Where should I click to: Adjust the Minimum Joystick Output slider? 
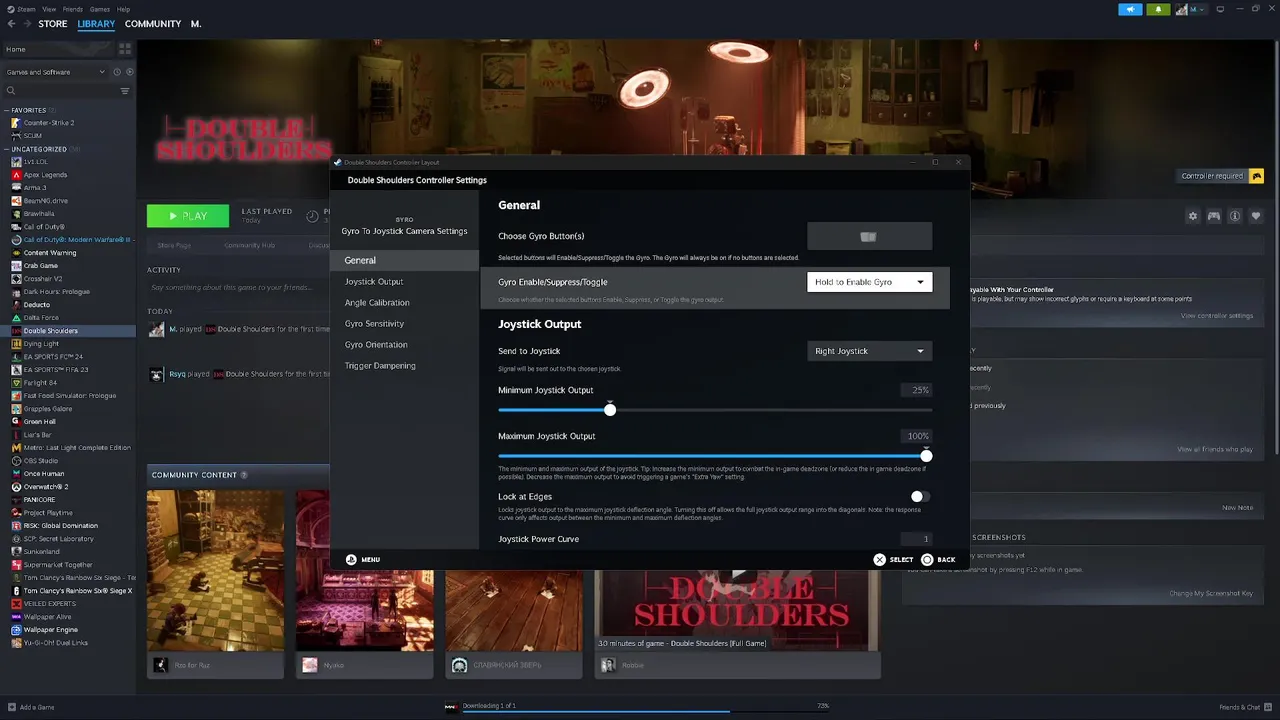pos(715,410)
